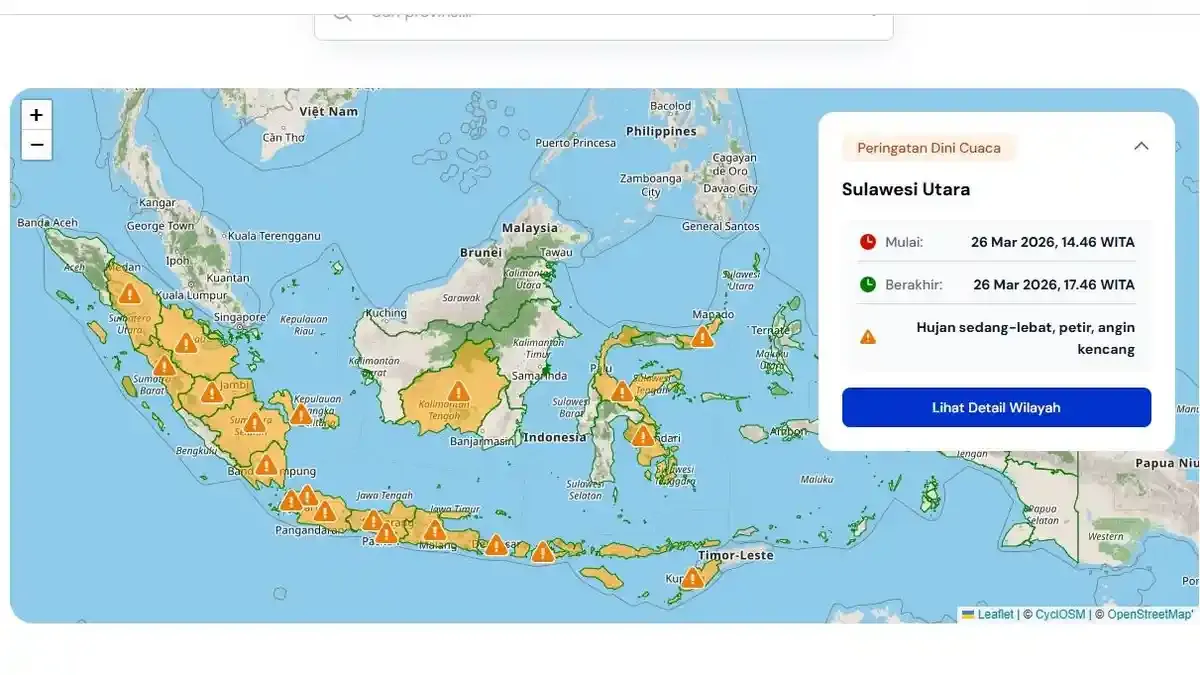
Task: Click the Tawau map label
Action: [556, 253]
